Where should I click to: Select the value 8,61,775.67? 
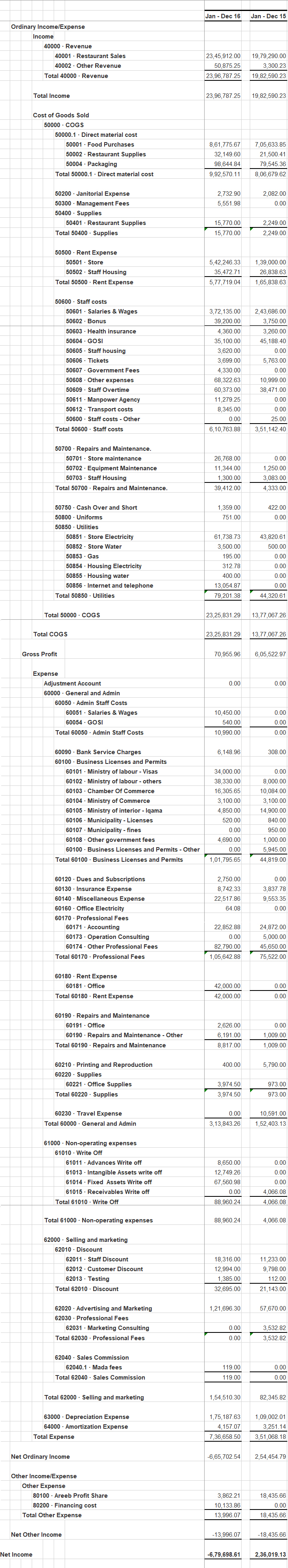click(225, 144)
